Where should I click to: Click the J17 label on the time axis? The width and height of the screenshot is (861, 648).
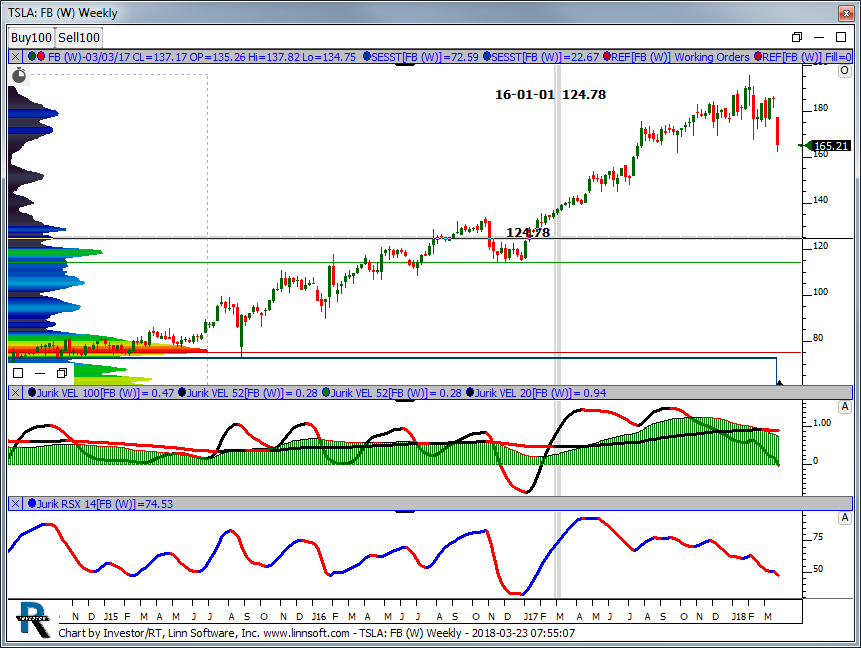(x=531, y=617)
